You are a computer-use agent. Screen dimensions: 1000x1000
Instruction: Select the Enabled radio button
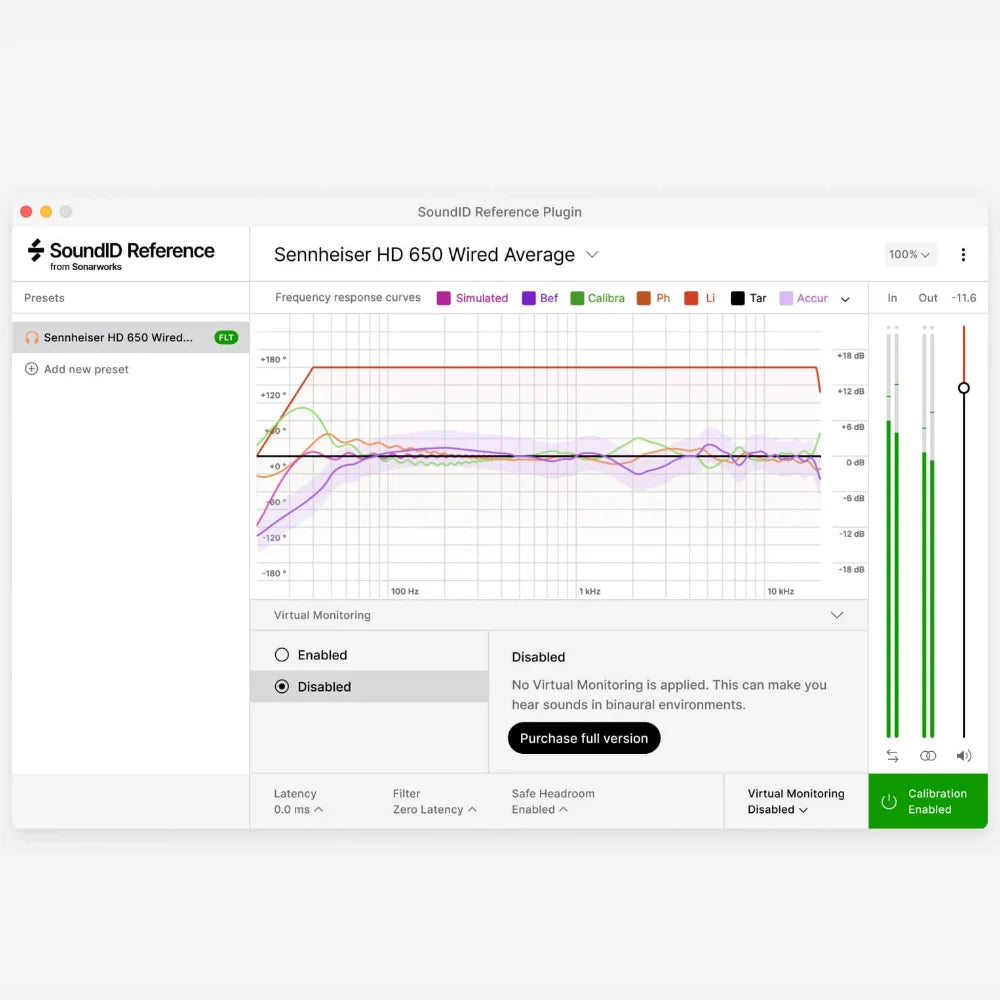point(283,654)
